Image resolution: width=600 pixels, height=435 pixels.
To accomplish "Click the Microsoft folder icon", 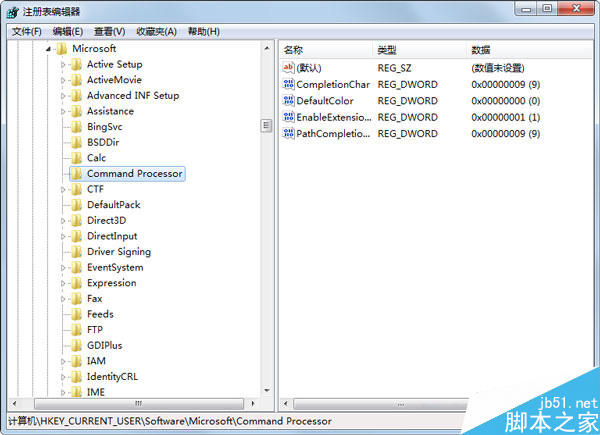I will click(62, 49).
